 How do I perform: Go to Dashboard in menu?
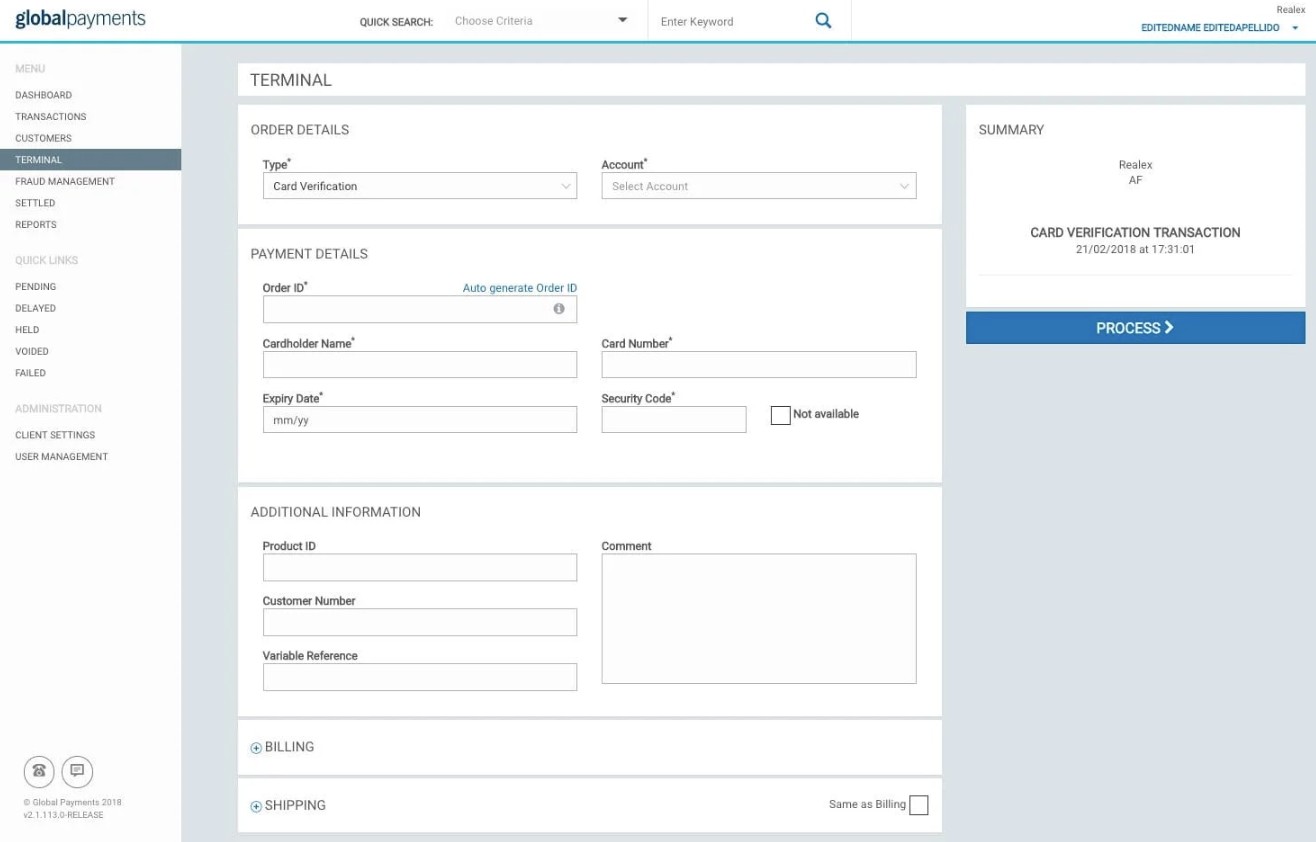click(43, 95)
